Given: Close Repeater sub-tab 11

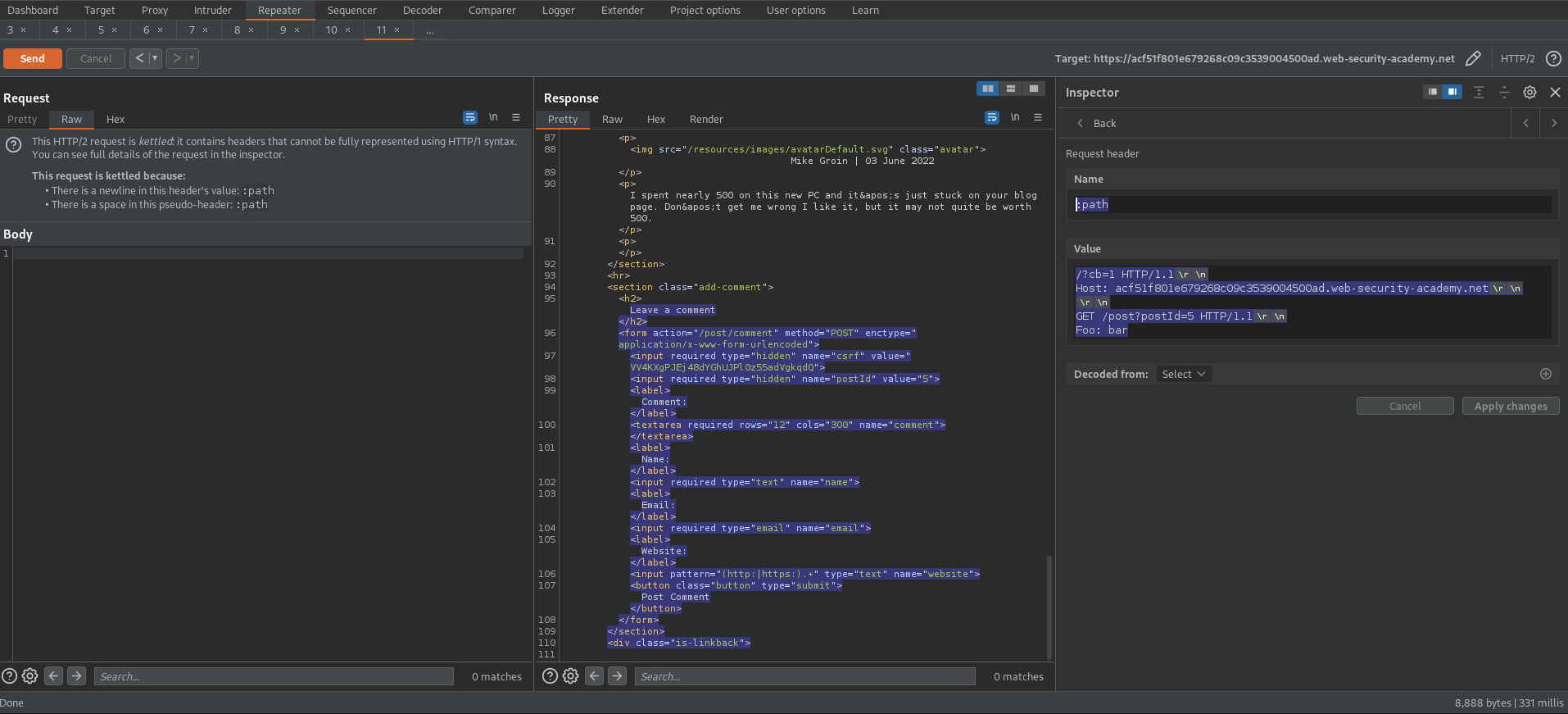Looking at the screenshot, I should point(397,30).
